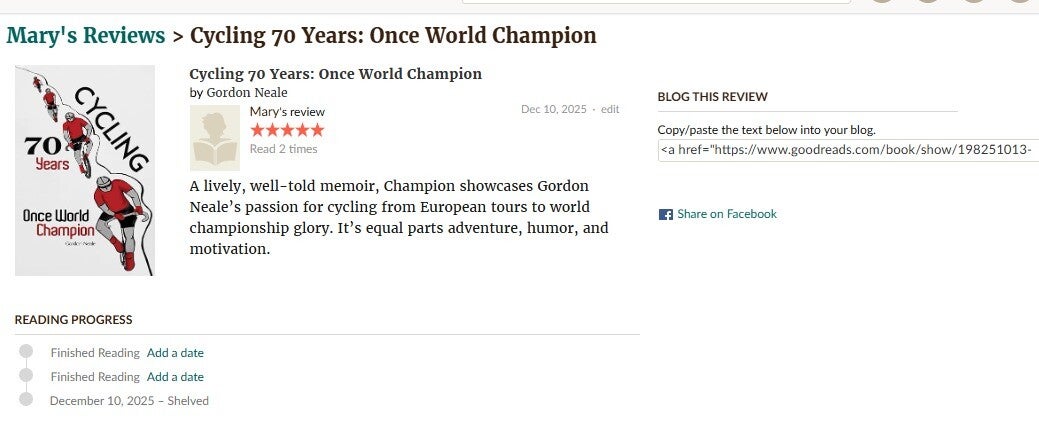The image size is (1039, 438).
Task: Open Mary's profile avatar picture
Action: coord(215,139)
